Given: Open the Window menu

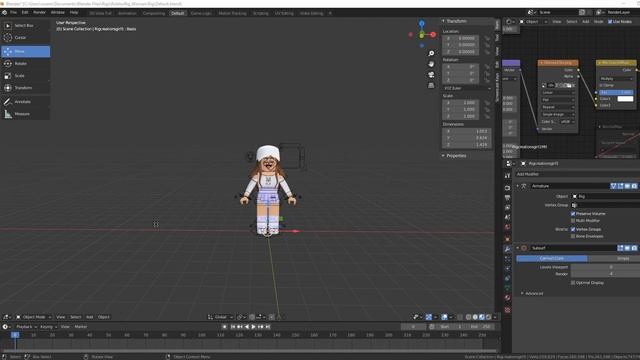Looking at the screenshot, I should 58,13.
